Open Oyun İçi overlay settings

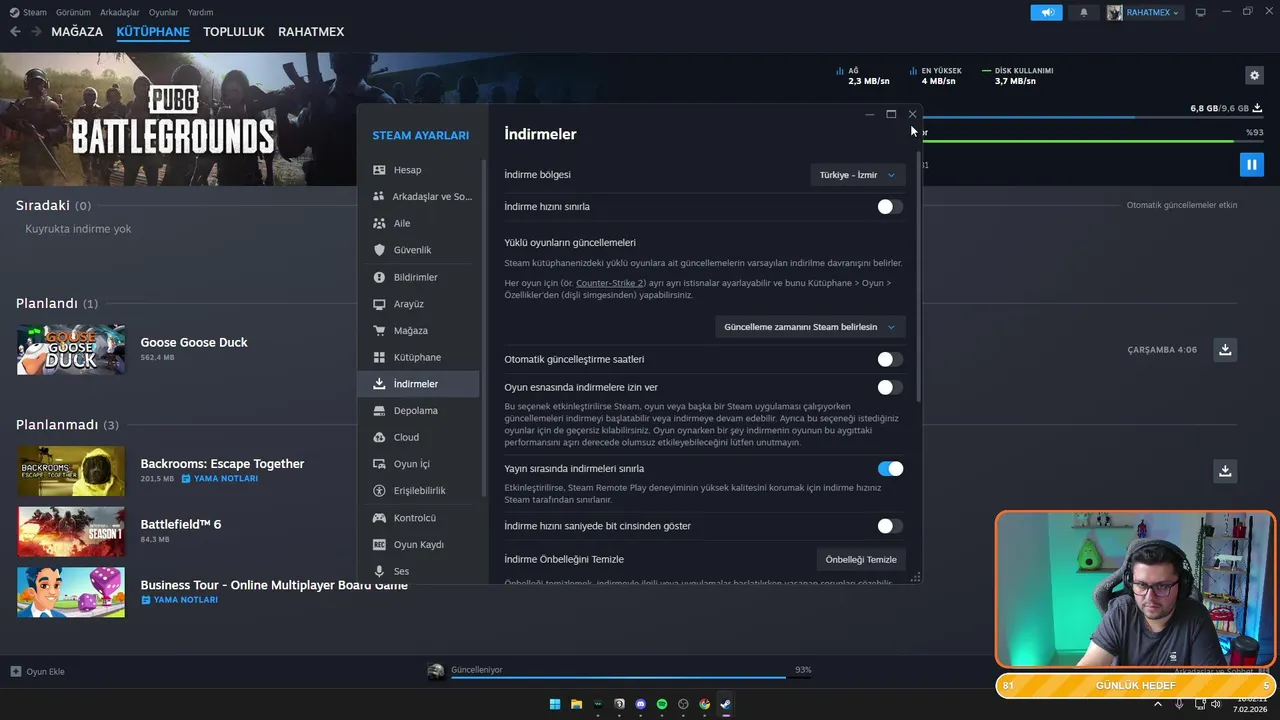(418, 464)
